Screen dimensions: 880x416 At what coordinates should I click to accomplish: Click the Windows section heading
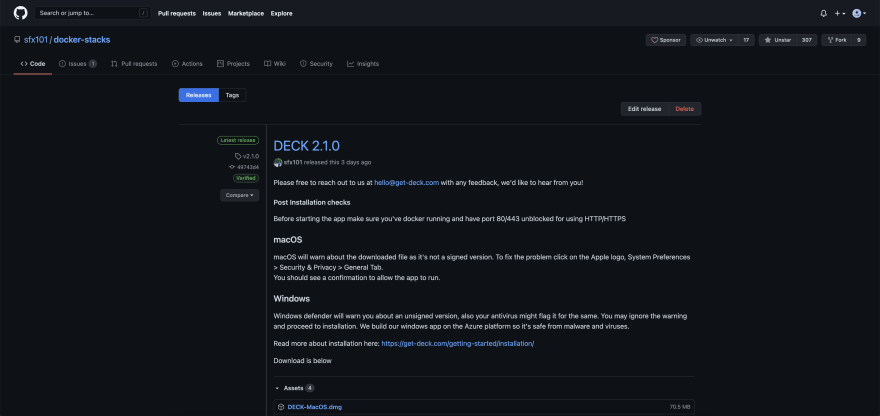click(292, 299)
